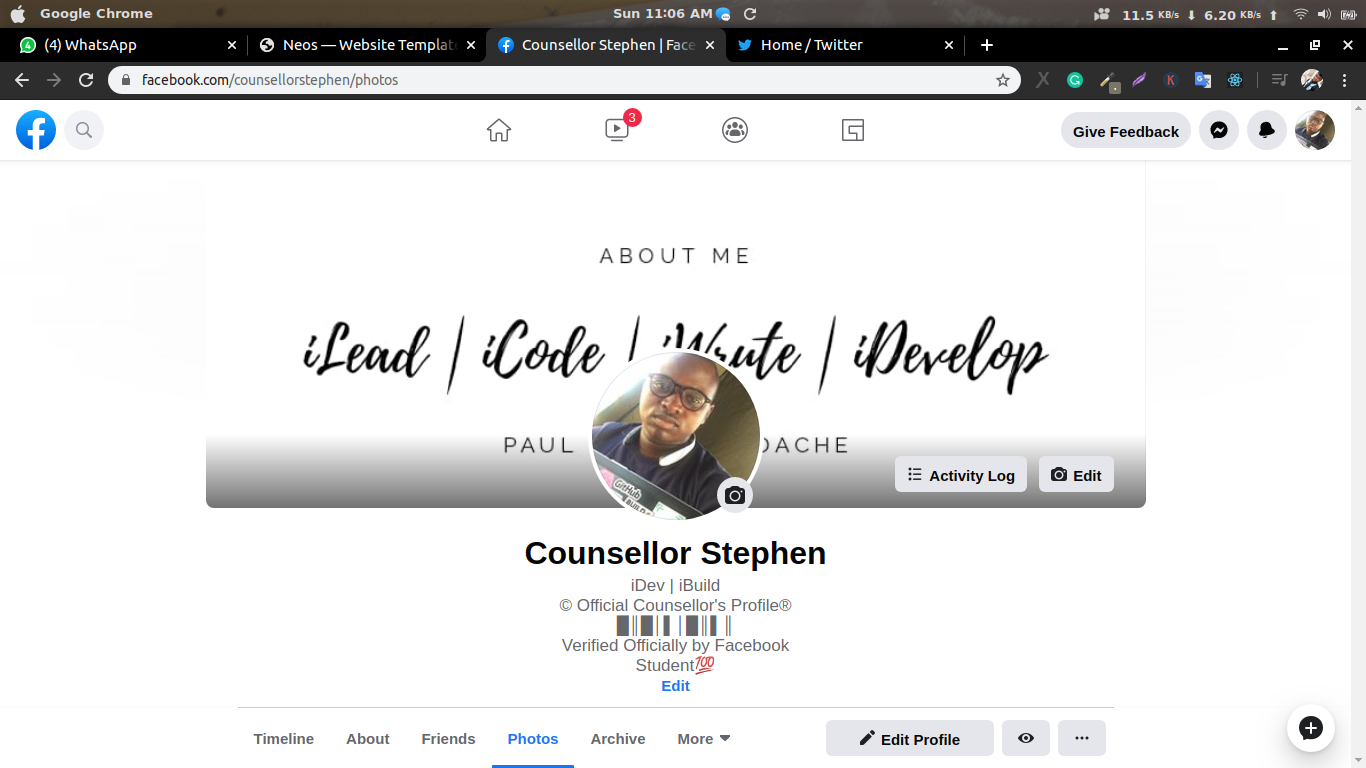1366x768 pixels.
Task: Open the Friends tab
Action: [x=448, y=739]
